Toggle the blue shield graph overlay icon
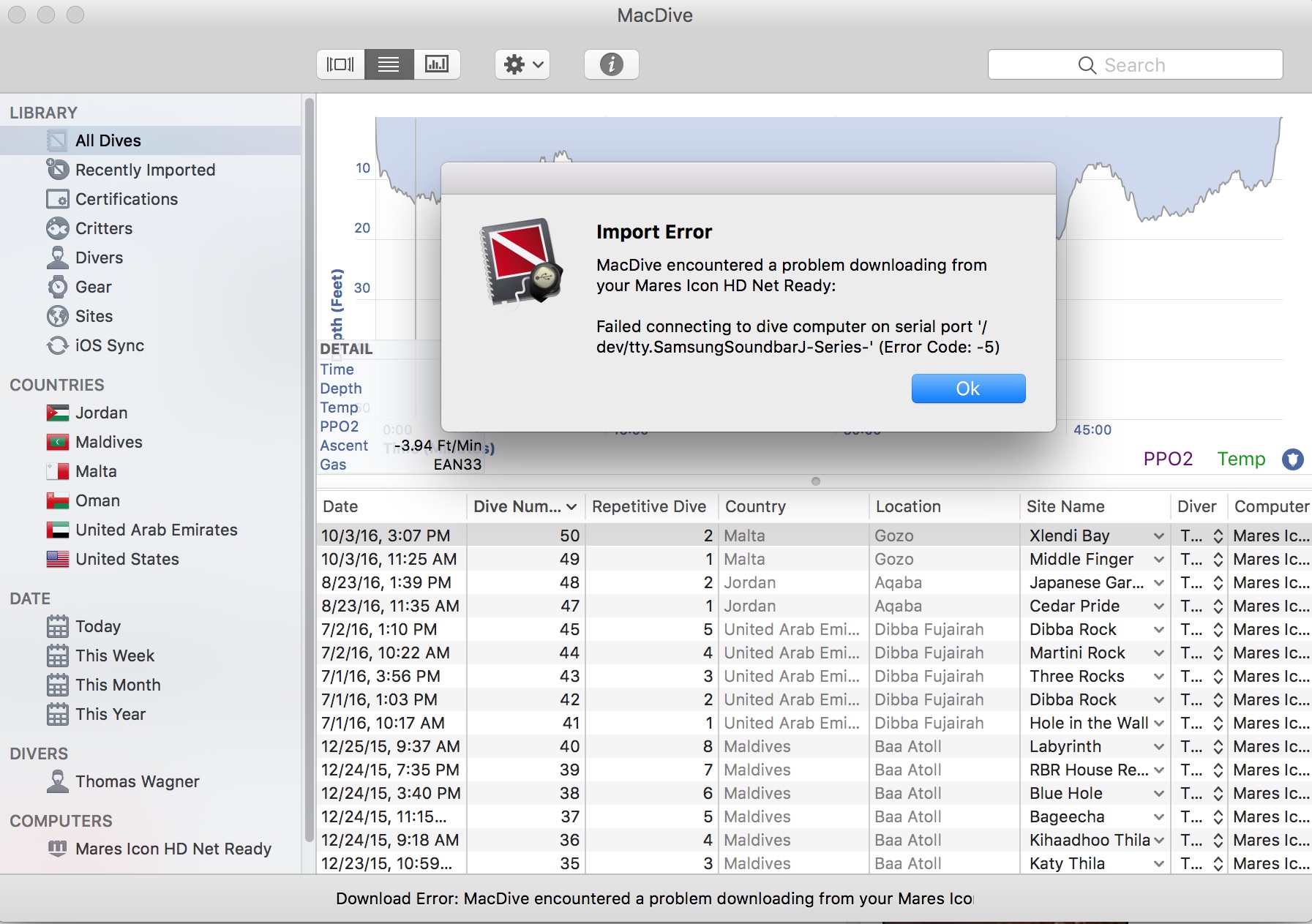 coord(1292,459)
